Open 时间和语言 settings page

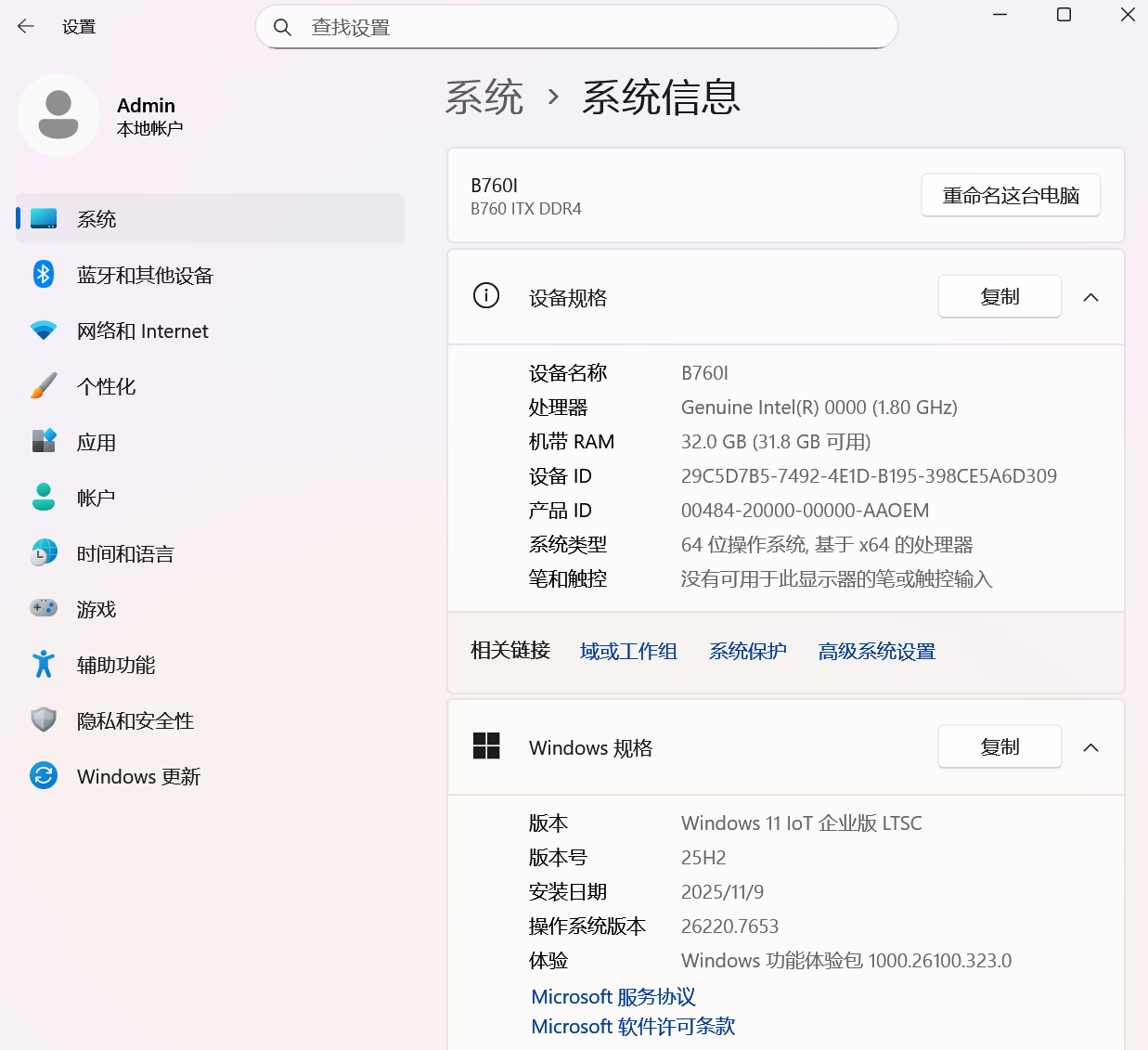(125, 554)
